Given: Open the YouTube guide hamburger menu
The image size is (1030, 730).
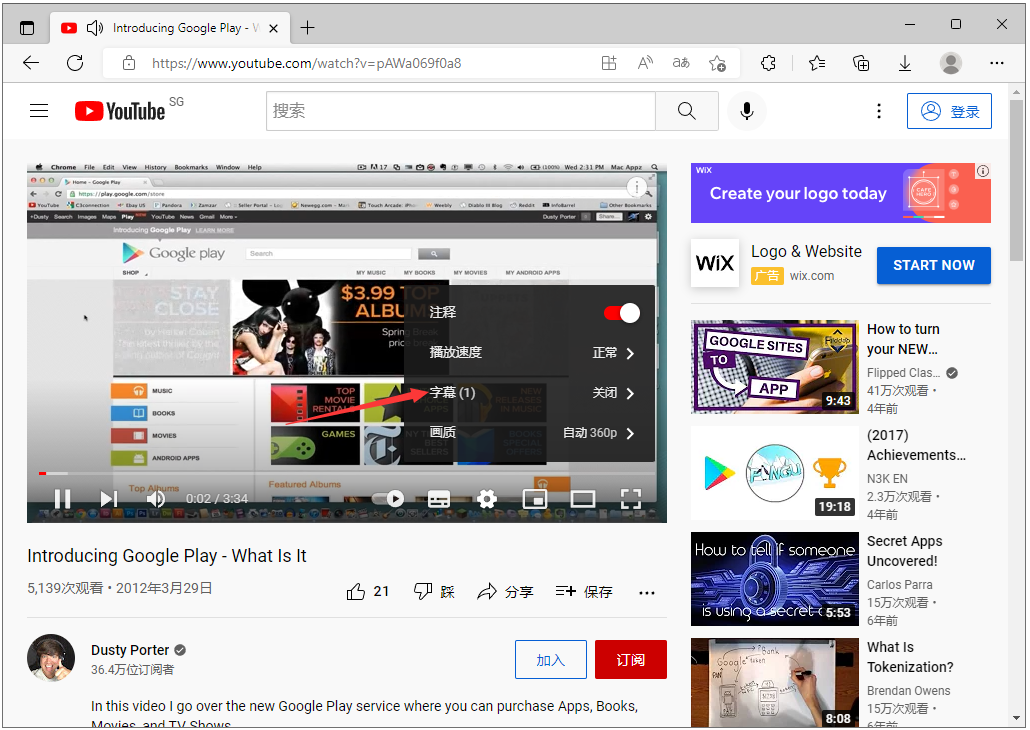Looking at the screenshot, I should click(39, 110).
